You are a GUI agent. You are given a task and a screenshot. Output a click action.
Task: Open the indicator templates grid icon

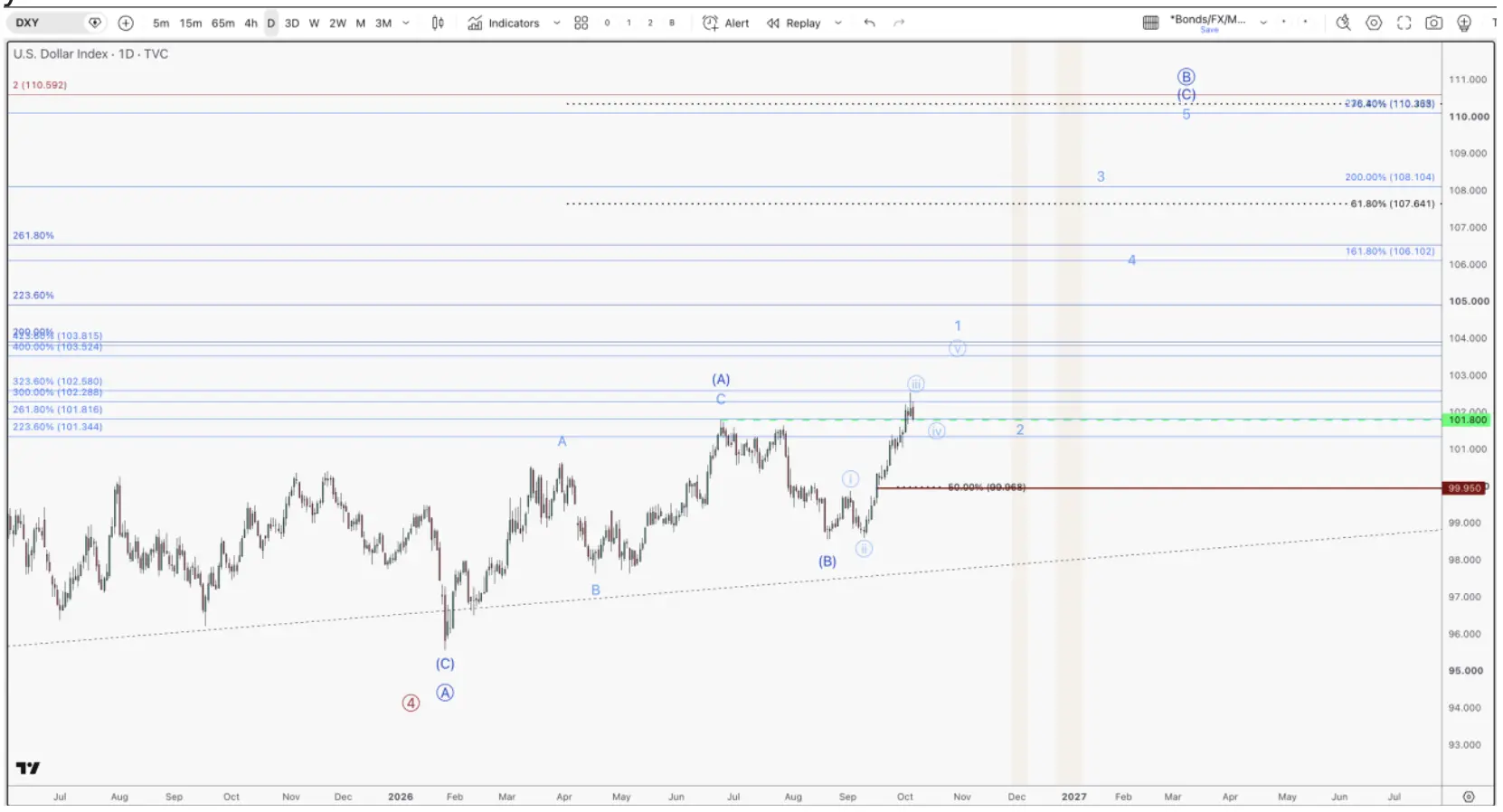[581, 23]
